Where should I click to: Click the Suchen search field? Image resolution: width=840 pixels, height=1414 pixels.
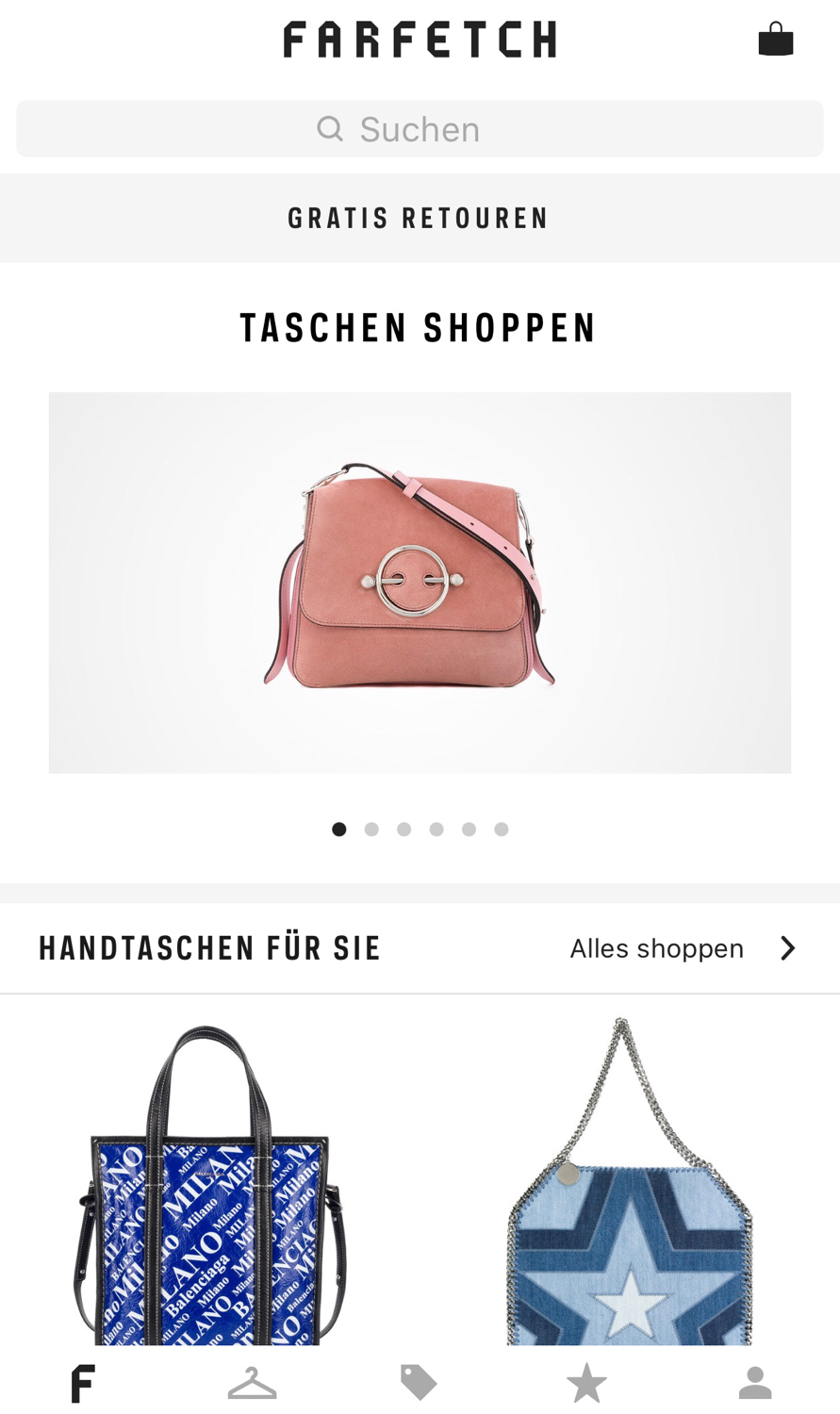(420, 128)
